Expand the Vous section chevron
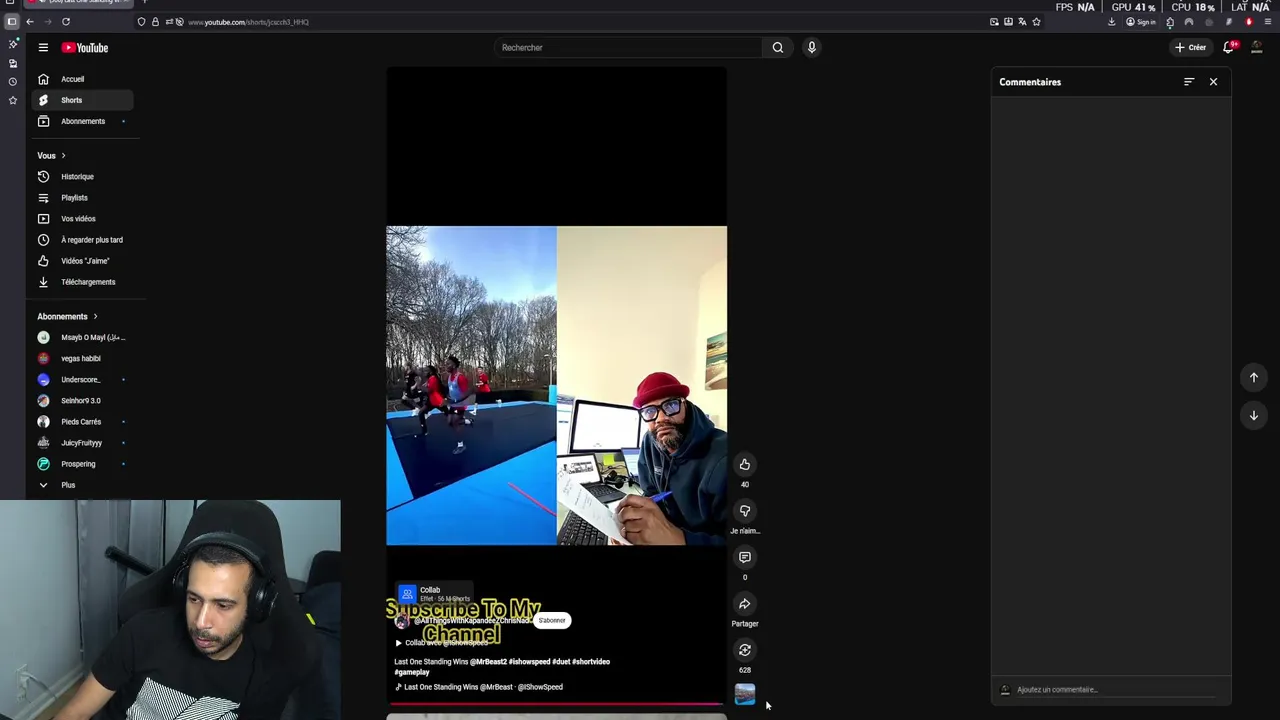This screenshot has width=1280, height=720. tap(63, 155)
